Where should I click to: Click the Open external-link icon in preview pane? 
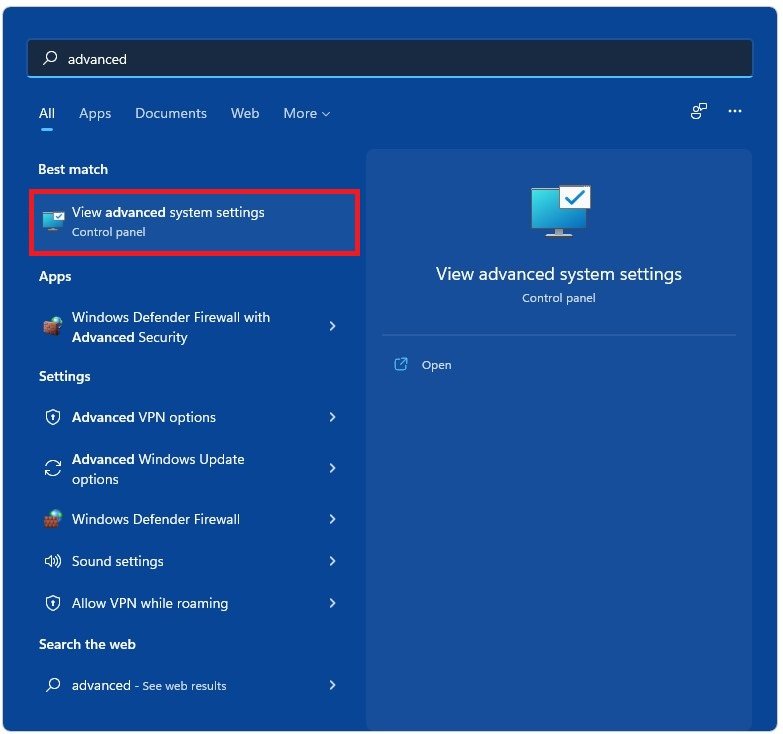tap(401, 365)
